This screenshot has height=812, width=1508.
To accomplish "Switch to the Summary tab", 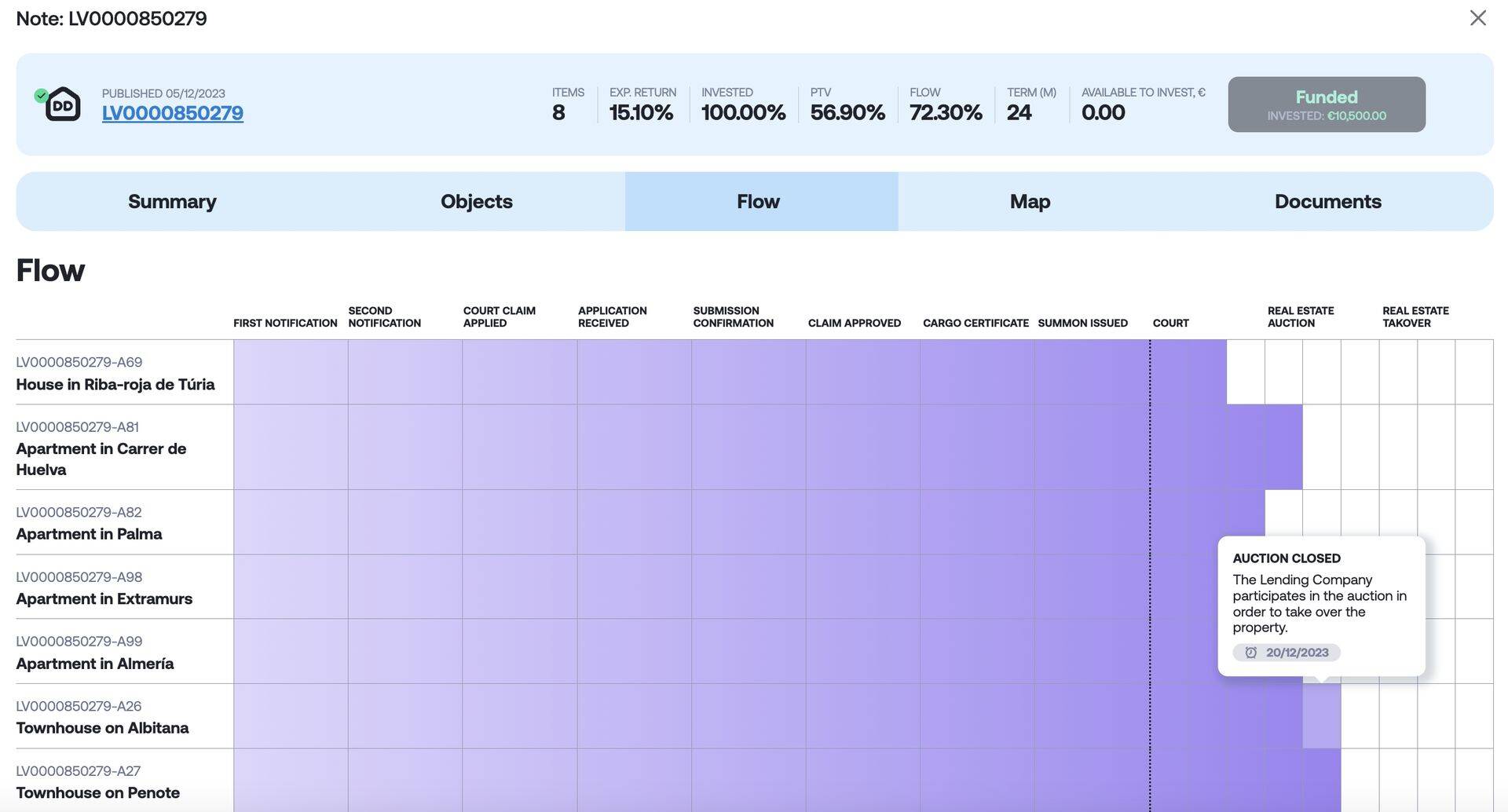I will (172, 202).
